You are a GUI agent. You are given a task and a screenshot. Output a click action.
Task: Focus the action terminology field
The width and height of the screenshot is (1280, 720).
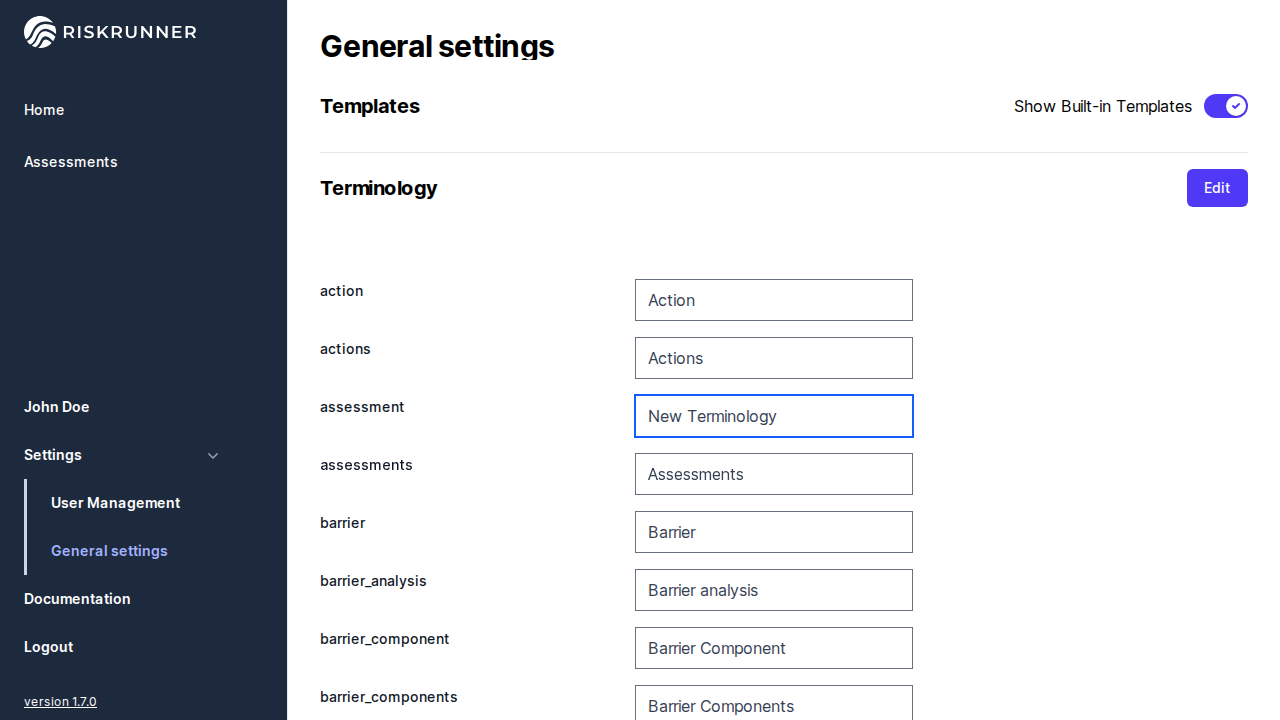pos(773,300)
